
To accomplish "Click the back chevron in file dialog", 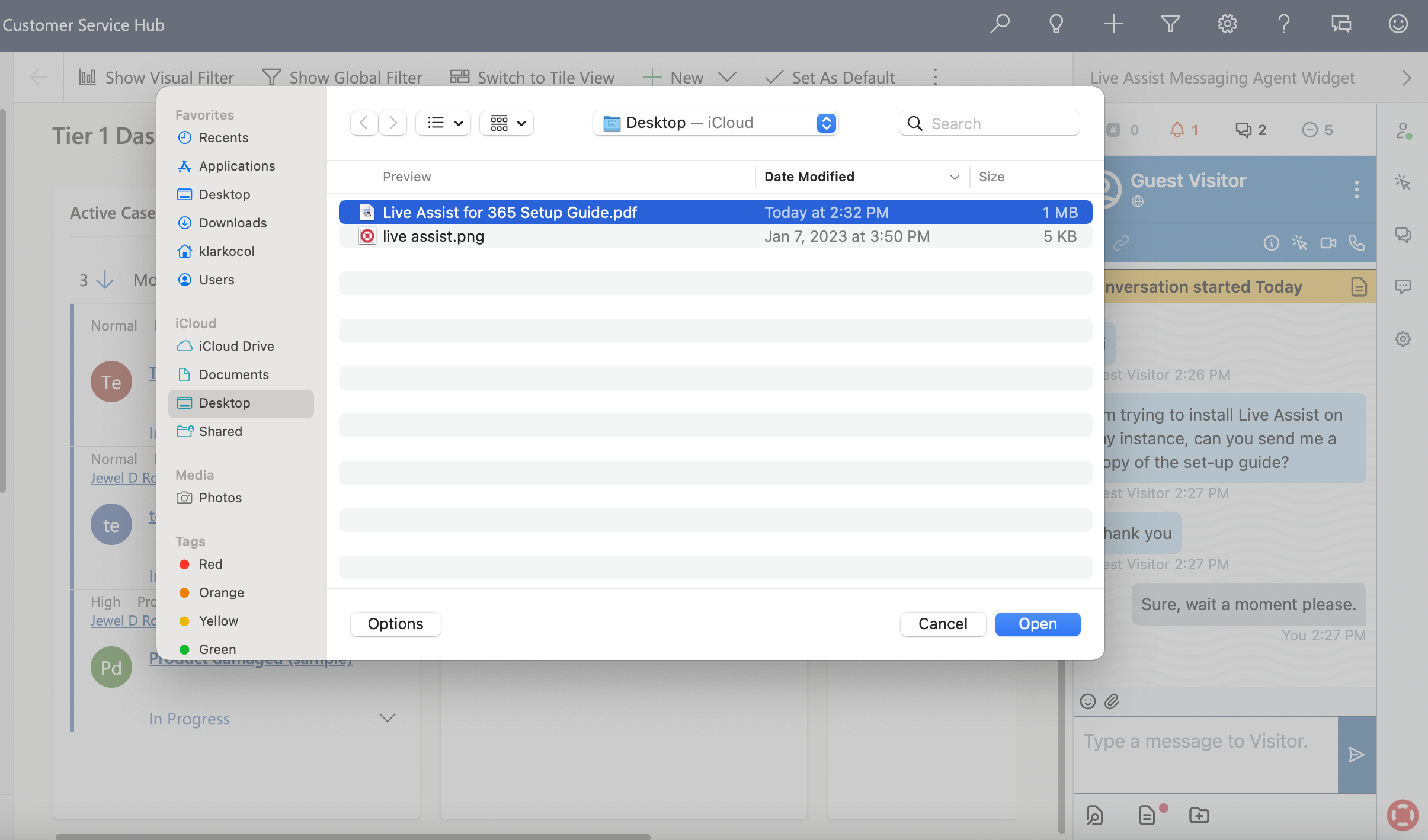I will pyautogui.click(x=364, y=123).
